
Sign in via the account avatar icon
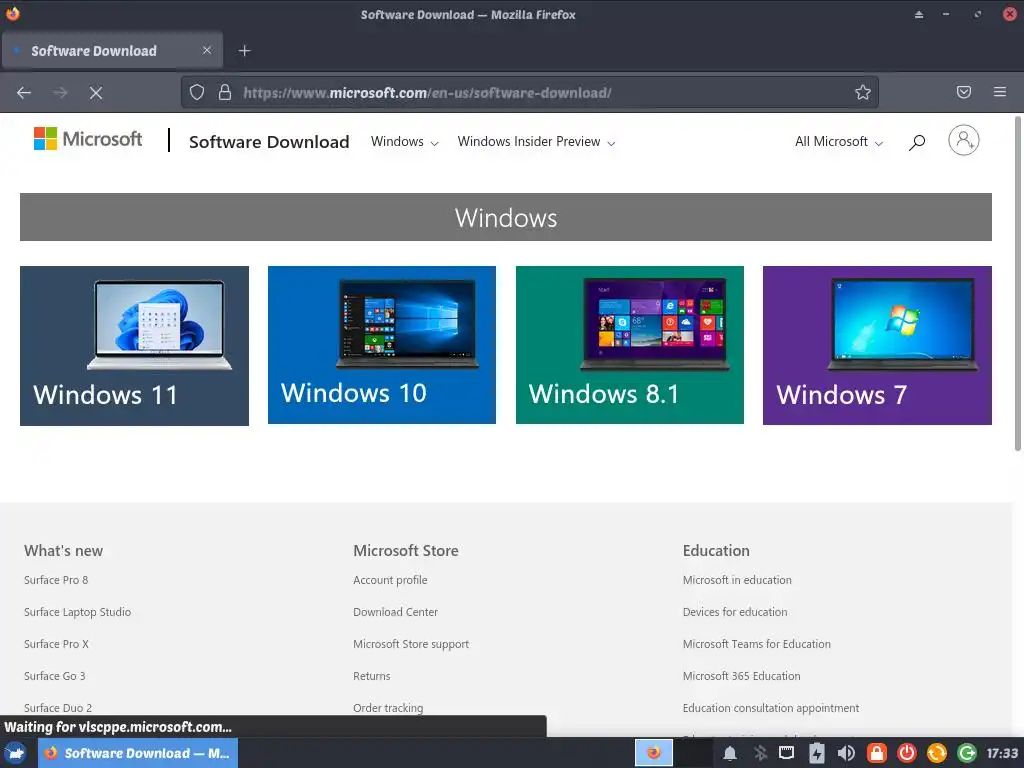(x=964, y=140)
